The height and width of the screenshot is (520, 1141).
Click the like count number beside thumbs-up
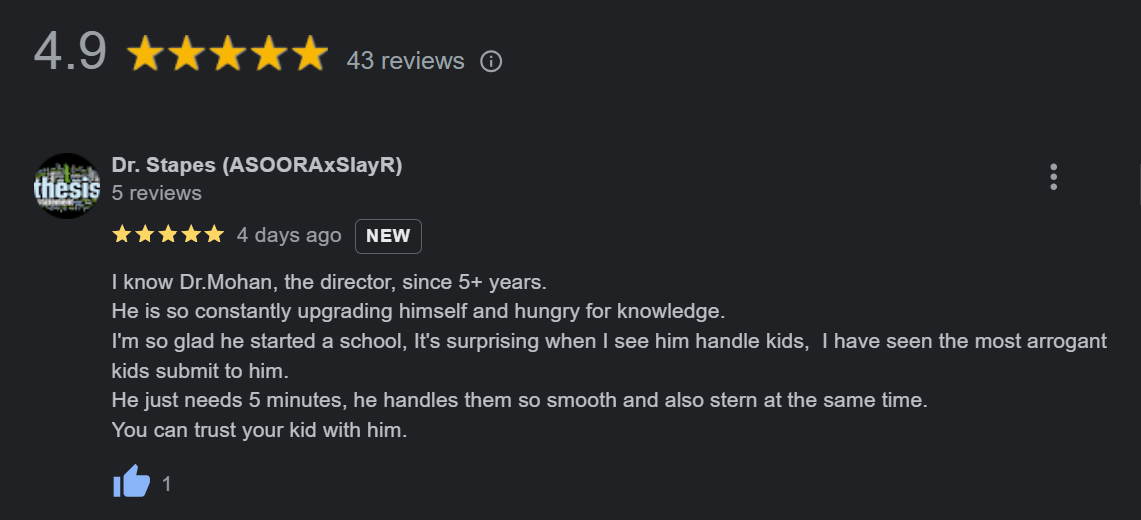pyautogui.click(x=167, y=484)
